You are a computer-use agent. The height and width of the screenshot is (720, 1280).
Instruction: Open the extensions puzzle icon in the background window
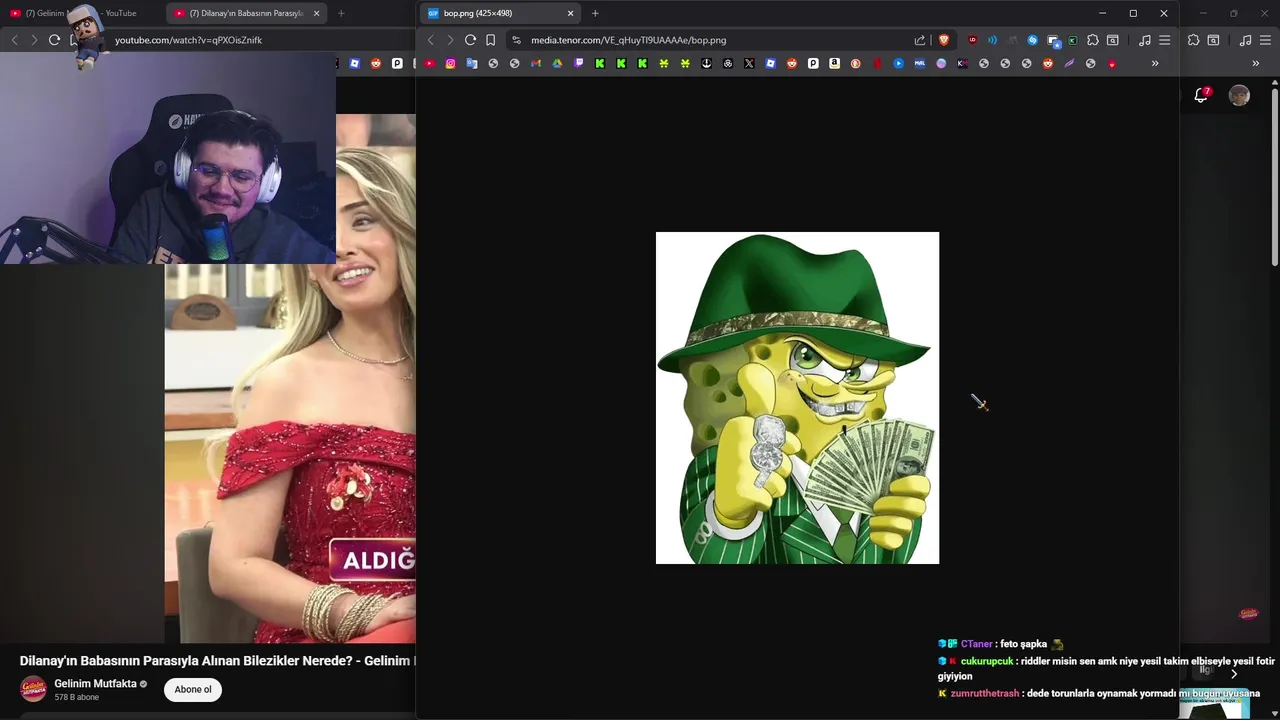click(1193, 40)
